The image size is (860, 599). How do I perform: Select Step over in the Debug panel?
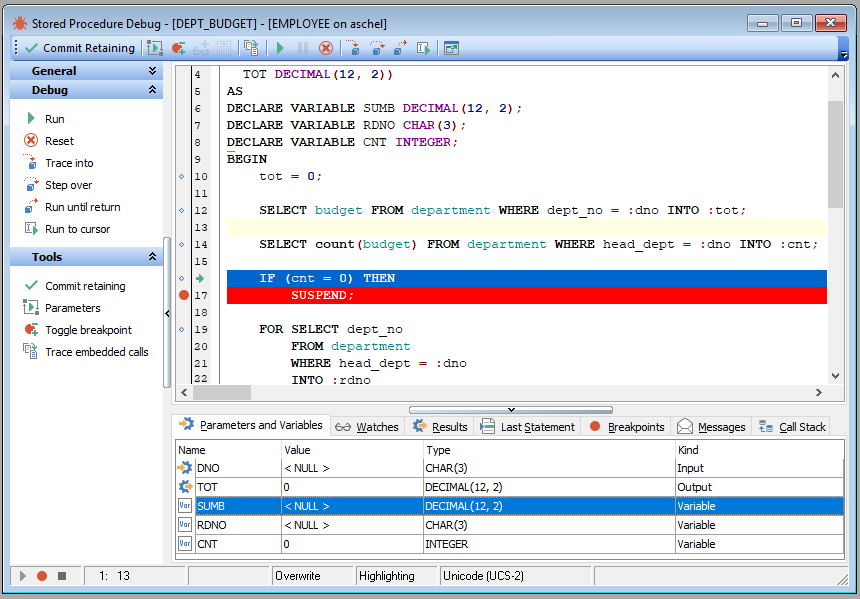pyautogui.click(x=60, y=184)
